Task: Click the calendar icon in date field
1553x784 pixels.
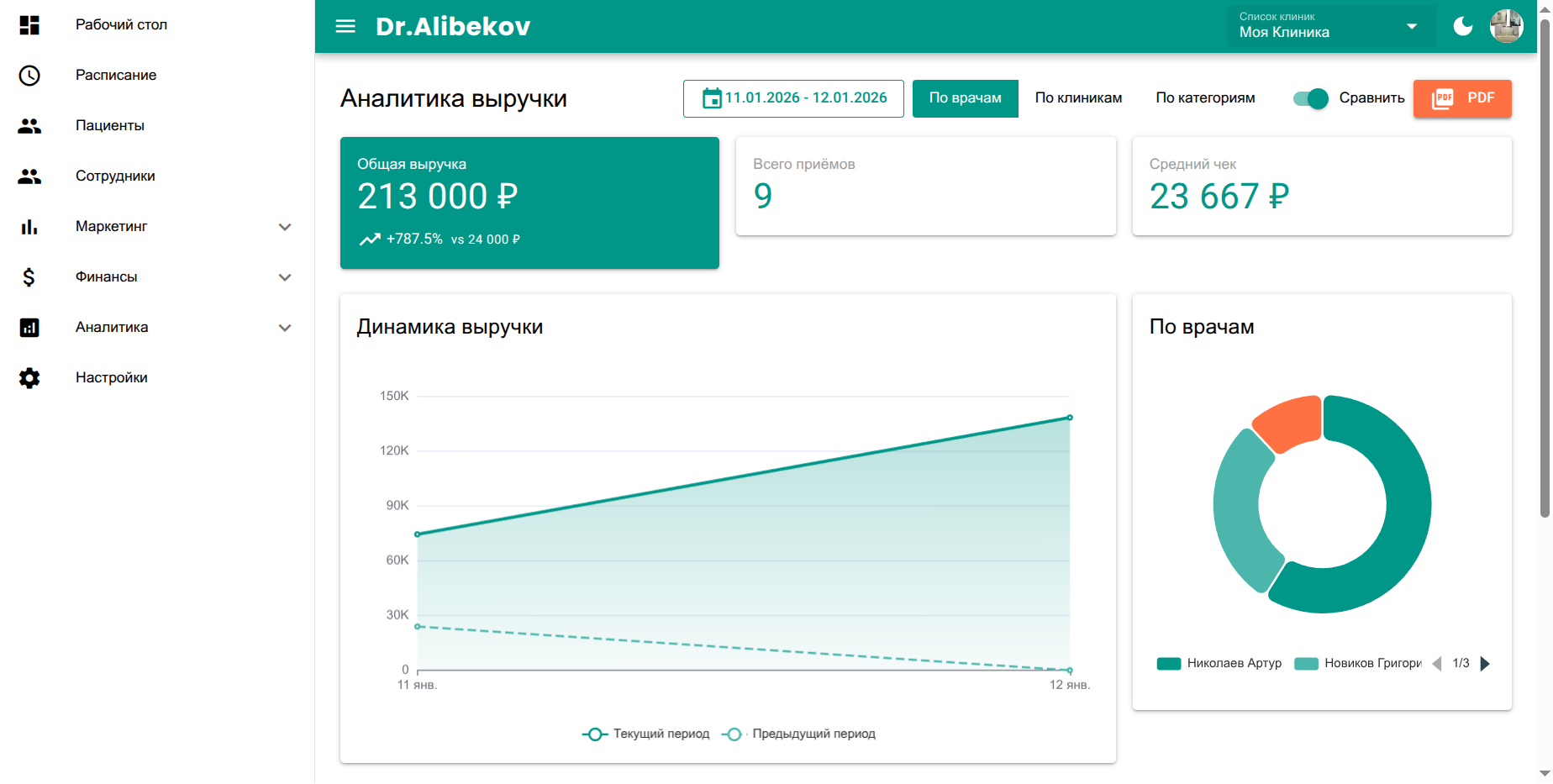Action: point(712,98)
